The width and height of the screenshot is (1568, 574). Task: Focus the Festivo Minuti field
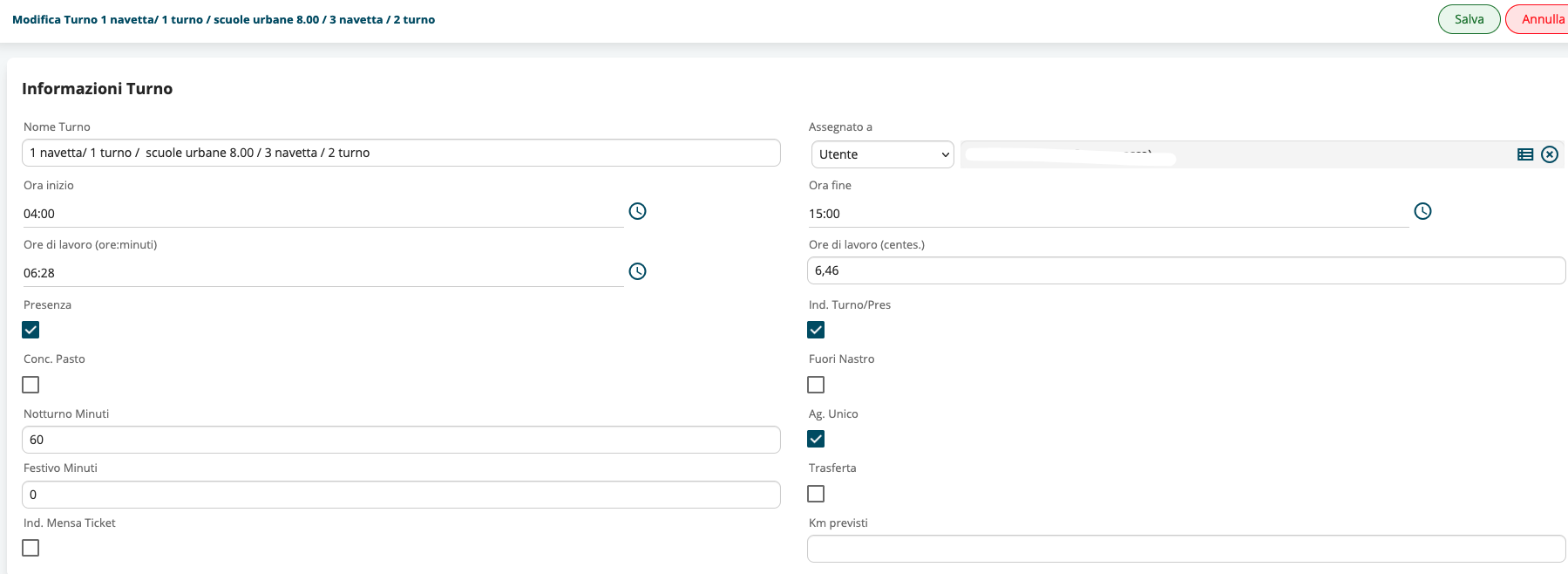coord(401,495)
